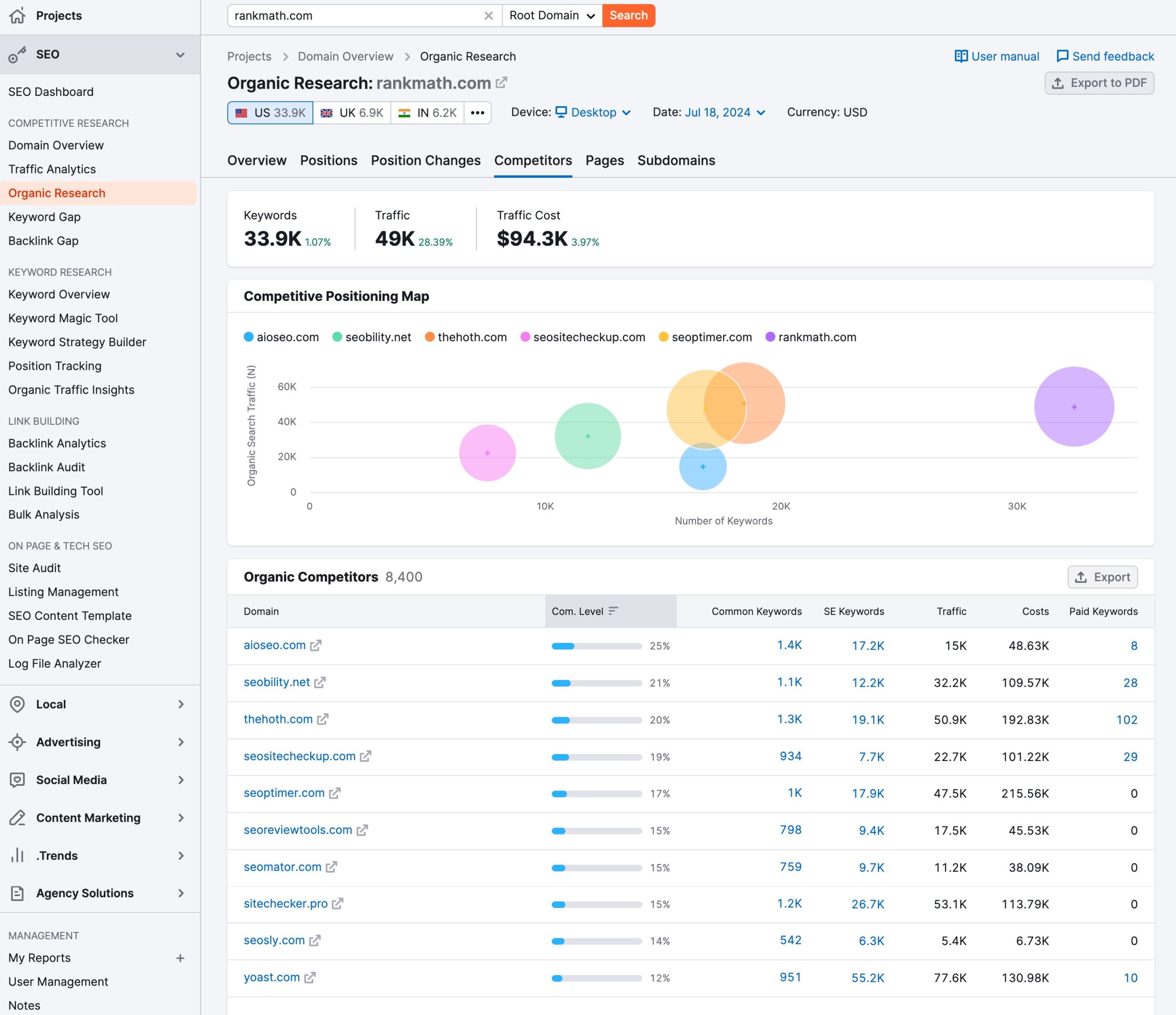Open the Jul 18, 2024 date dropdown
The height and width of the screenshot is (1015, 1176).
725,113
